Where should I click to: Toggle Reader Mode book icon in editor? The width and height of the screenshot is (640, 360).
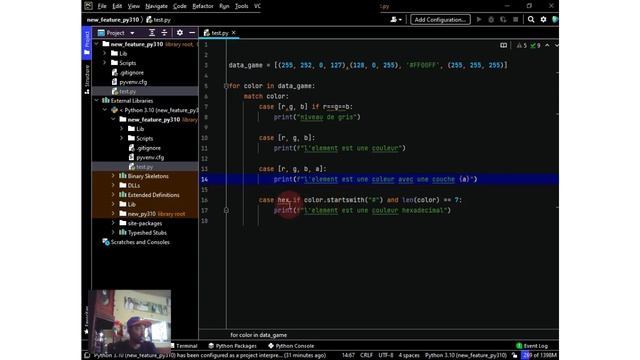point(503,45)
